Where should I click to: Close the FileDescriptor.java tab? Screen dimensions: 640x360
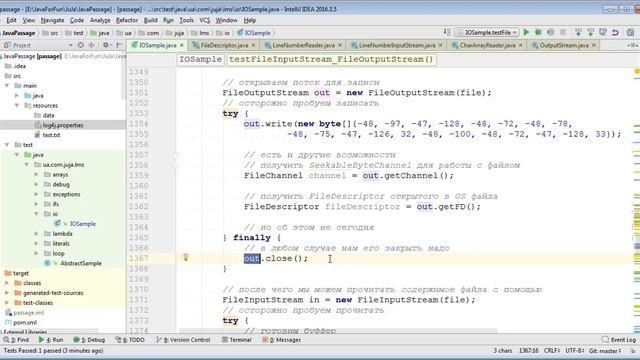click(x=253, y=45)
